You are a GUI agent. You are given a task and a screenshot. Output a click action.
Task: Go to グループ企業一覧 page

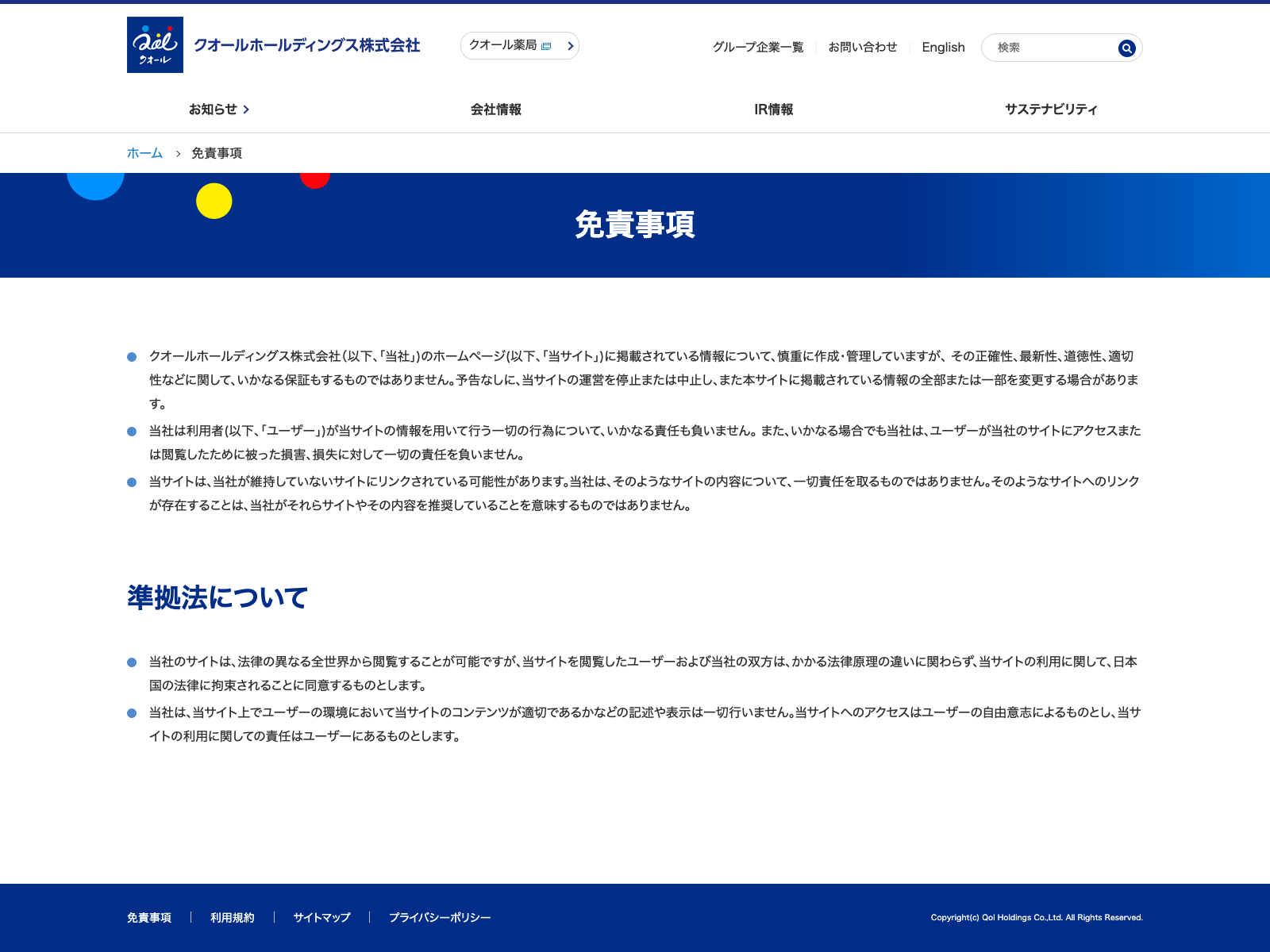click(757, 48)
